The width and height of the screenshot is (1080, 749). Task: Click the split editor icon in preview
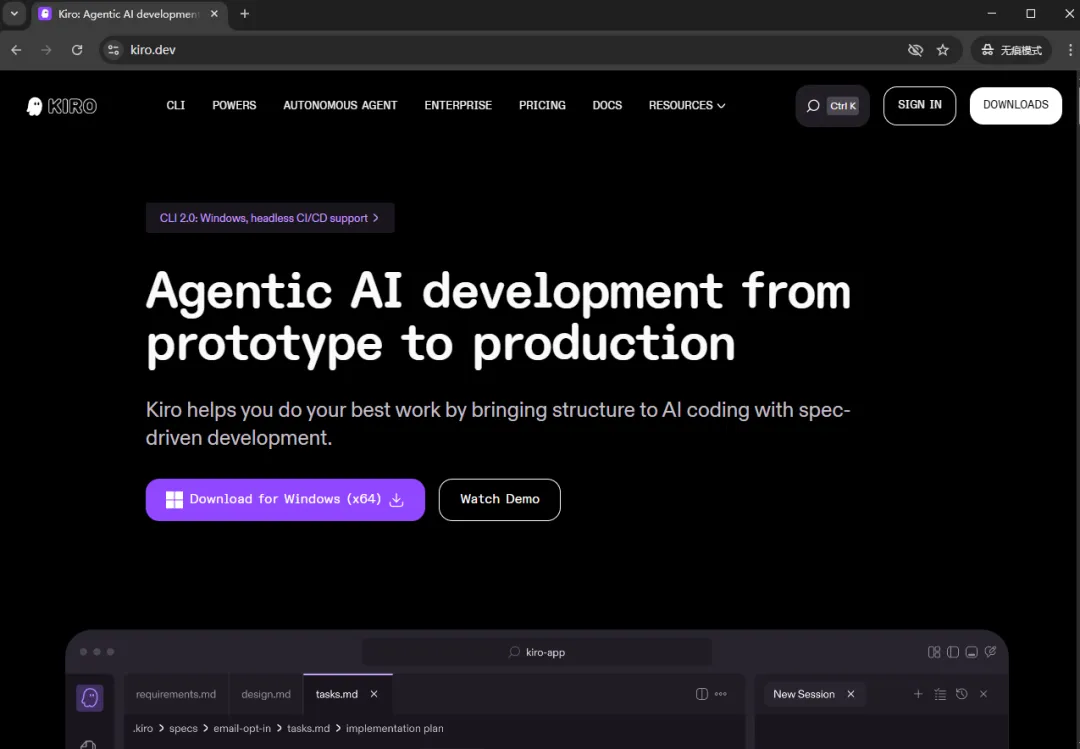pyautogui.click(x=702, y=694)
